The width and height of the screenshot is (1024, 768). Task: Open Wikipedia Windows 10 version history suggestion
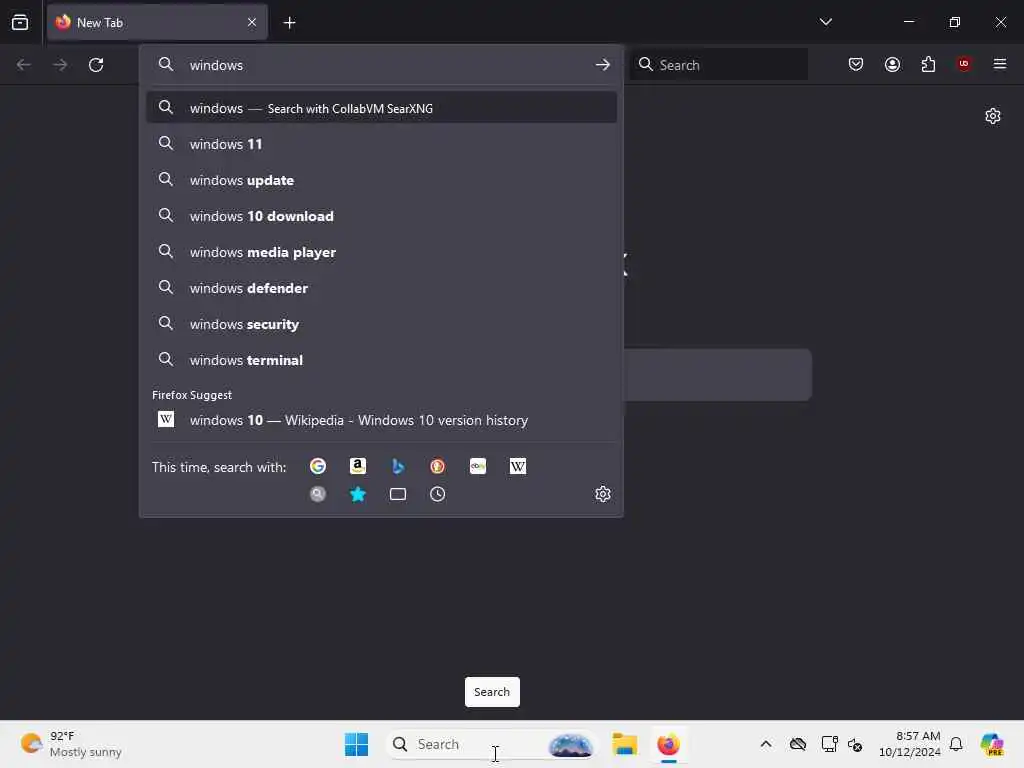point(382,420)
